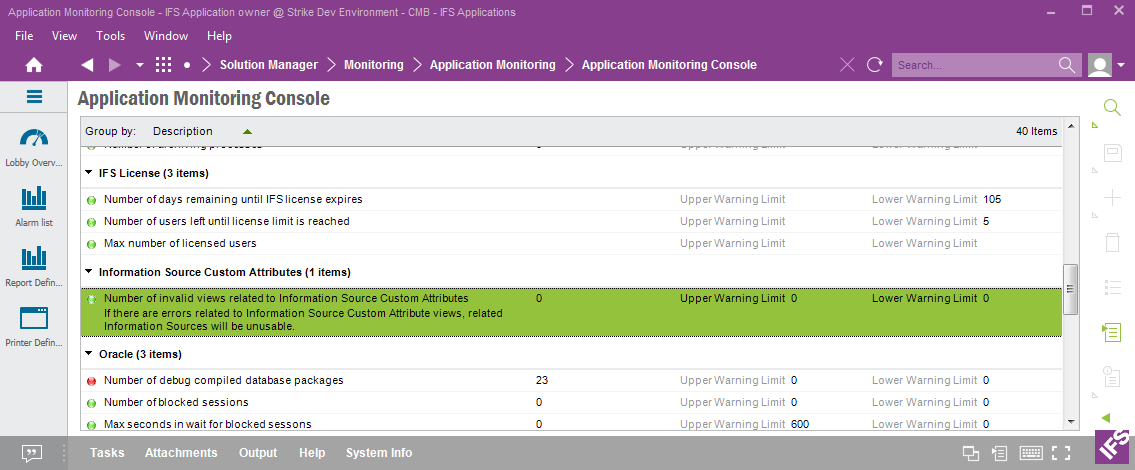The width and height of the screenshot is (1135, 470).
Task: Collapse the Oracle group
Action: (x=88, y=355)
